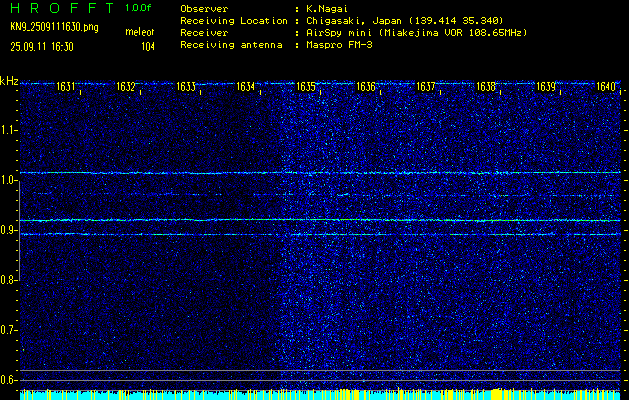Click the 1637 time marker
Image resolution: width=629 pixels, height=400 pixels.
pos(426,87)
